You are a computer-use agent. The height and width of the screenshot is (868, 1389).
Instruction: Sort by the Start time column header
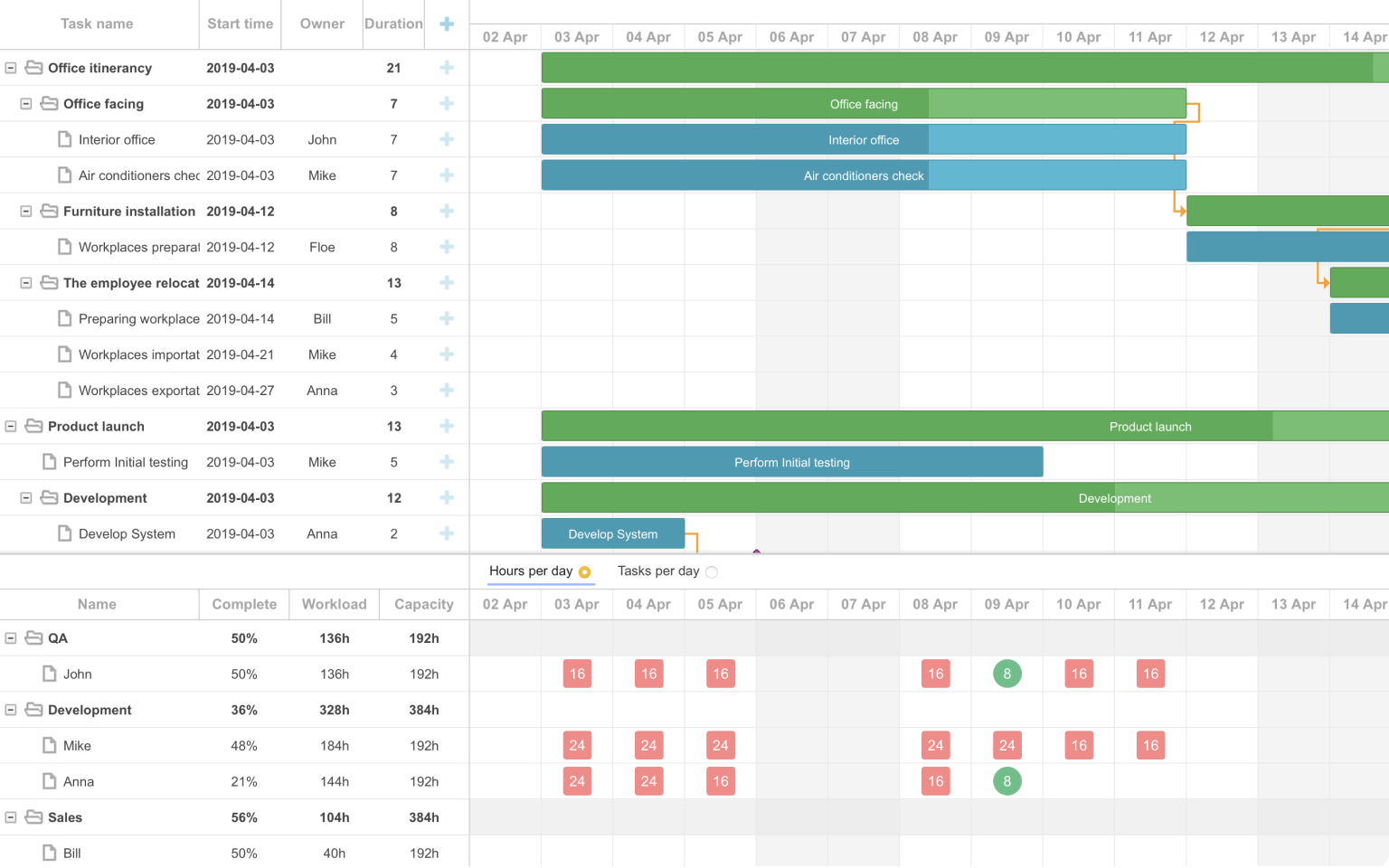tap(240, 24)
